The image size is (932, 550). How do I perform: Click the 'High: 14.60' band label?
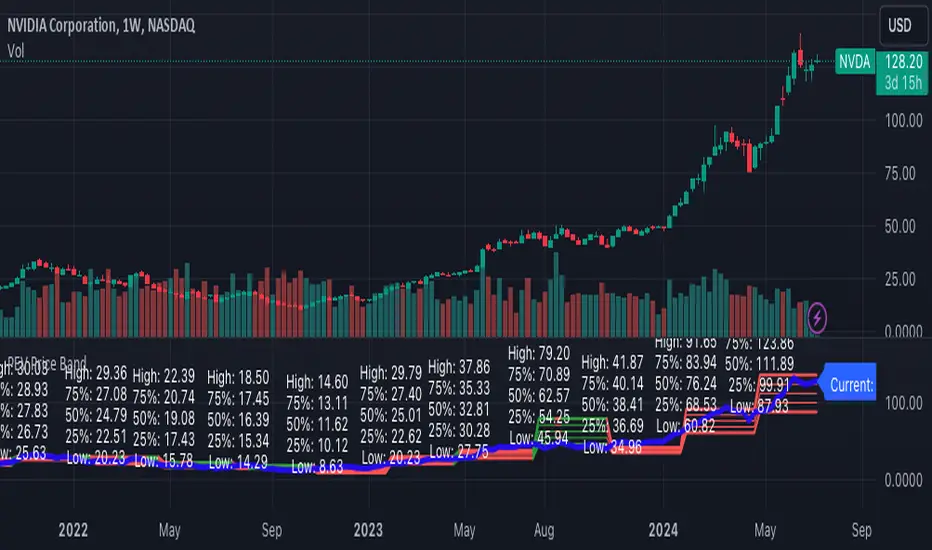(317, 382)
